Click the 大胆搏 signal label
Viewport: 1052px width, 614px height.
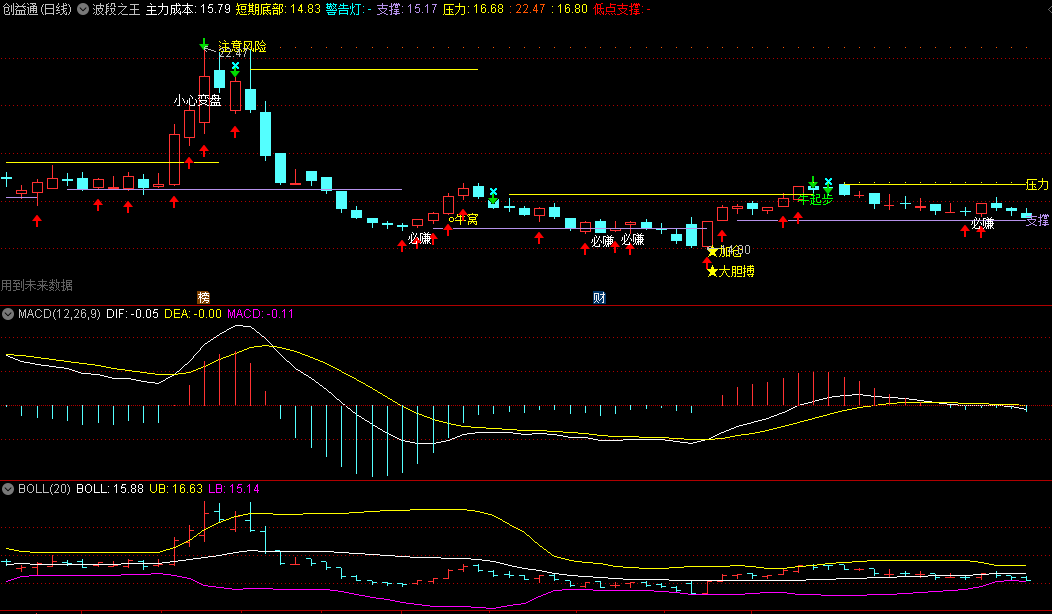pos(737,271)
